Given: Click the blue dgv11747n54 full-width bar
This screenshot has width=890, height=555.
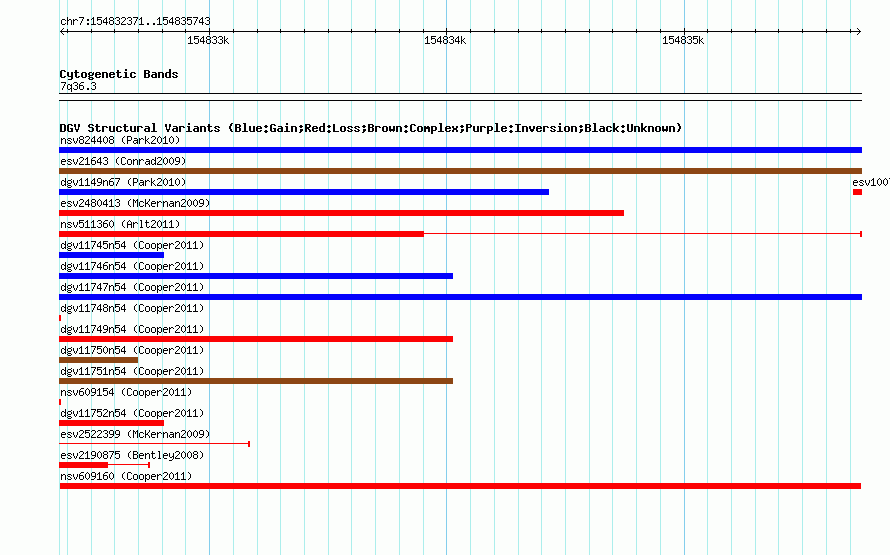Looking at the screenshot, I should click(x=460, y=297).
